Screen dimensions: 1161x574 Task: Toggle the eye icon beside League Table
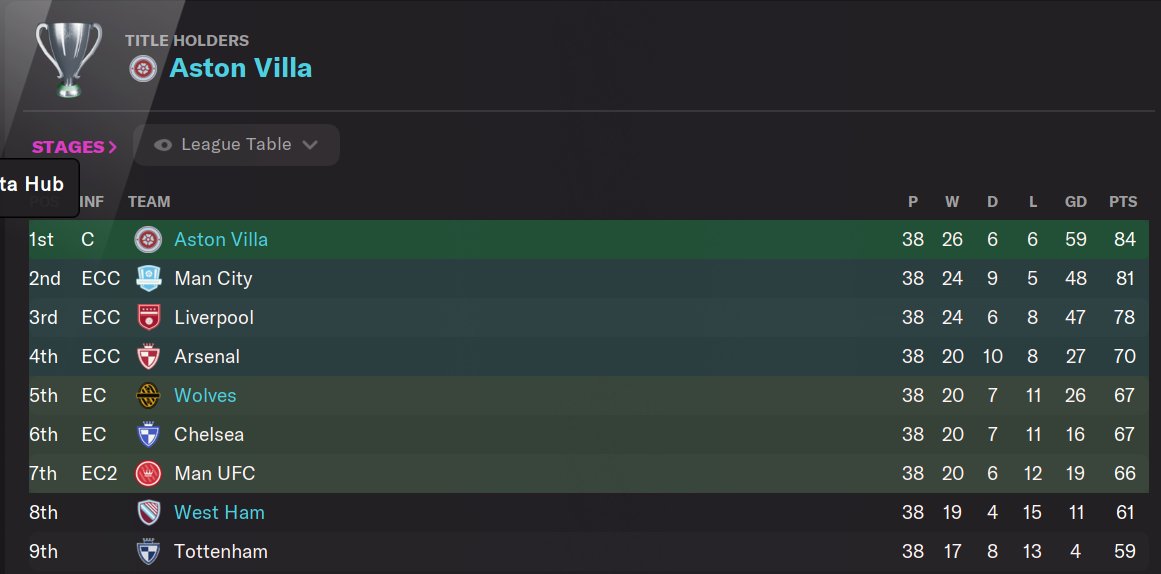click(x=163, y=145)
